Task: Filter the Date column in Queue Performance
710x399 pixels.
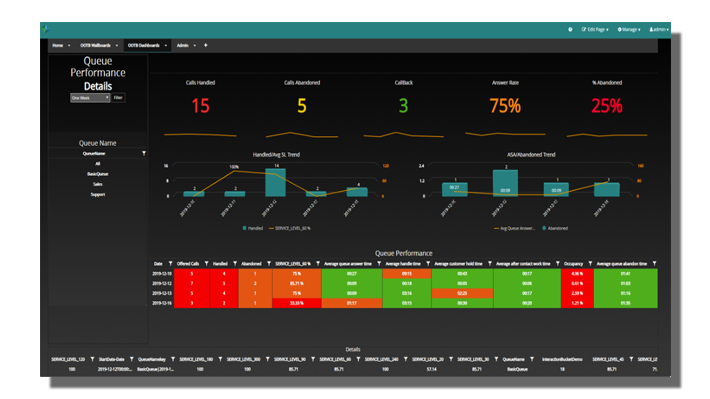Action: click(x=170, y=264)
